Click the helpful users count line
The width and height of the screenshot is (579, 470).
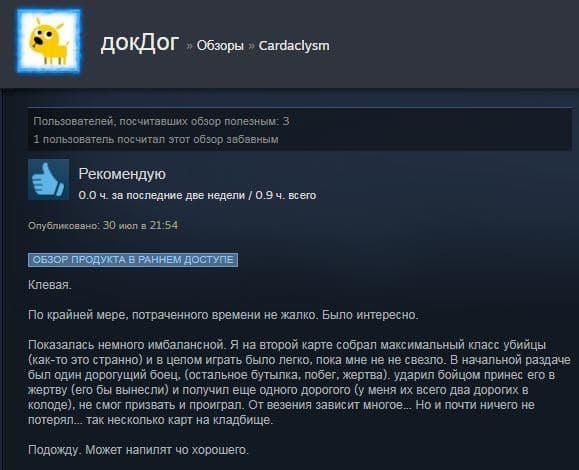click(161, 121)
